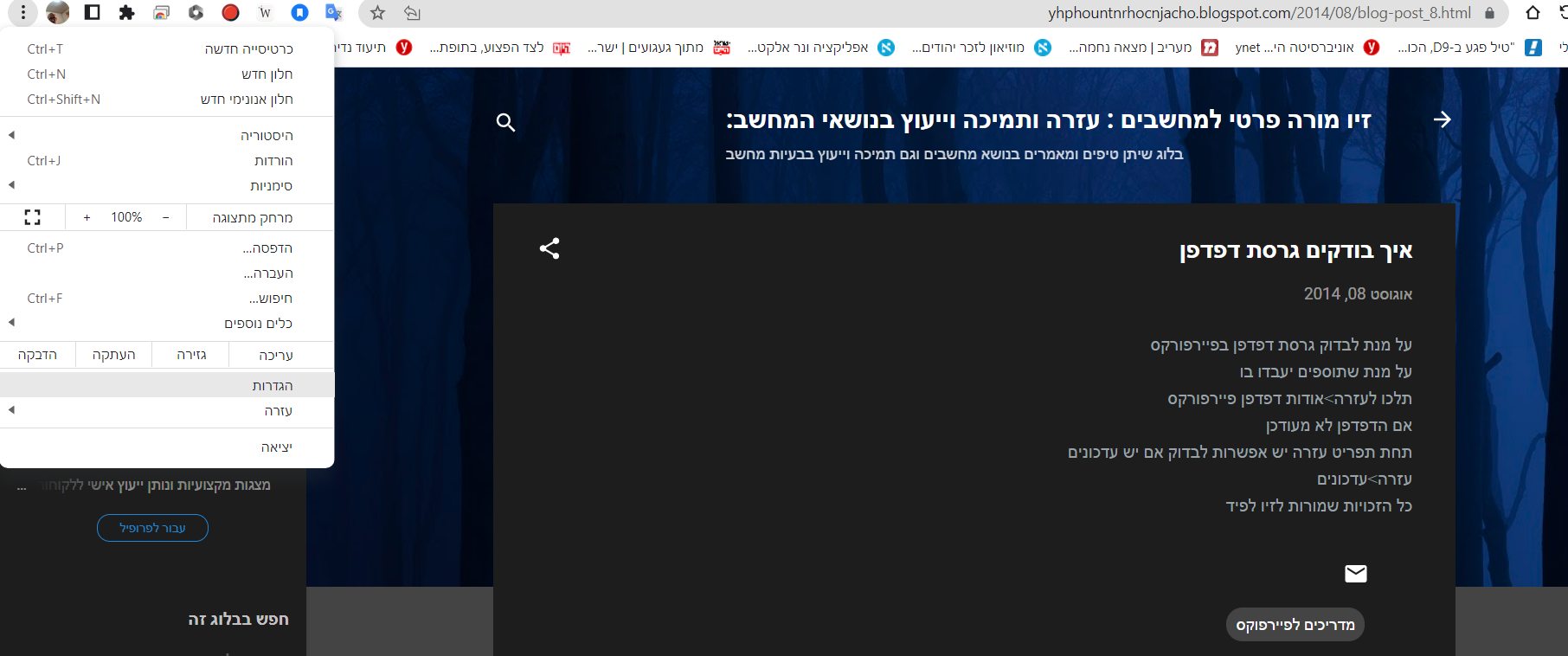Toggle the side panel icon in toolbar
Viewport: 1568px width, 656px height.
(92, 13)
